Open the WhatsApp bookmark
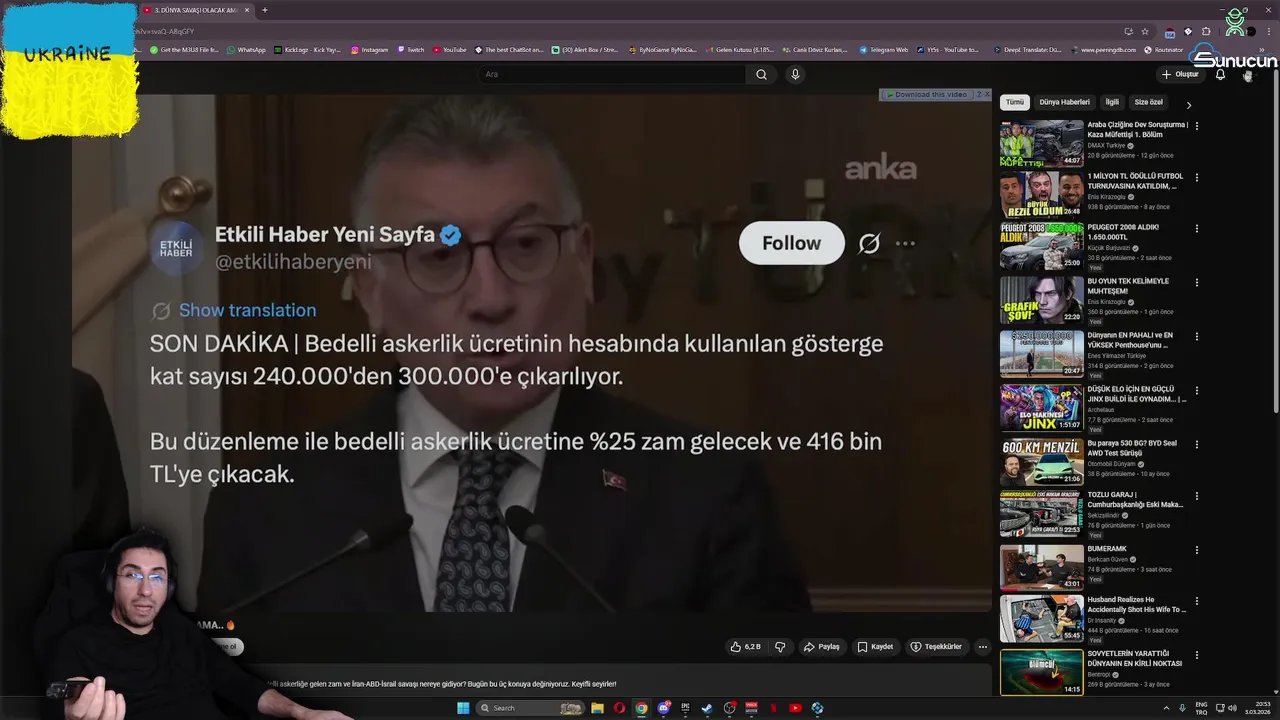 246,49
